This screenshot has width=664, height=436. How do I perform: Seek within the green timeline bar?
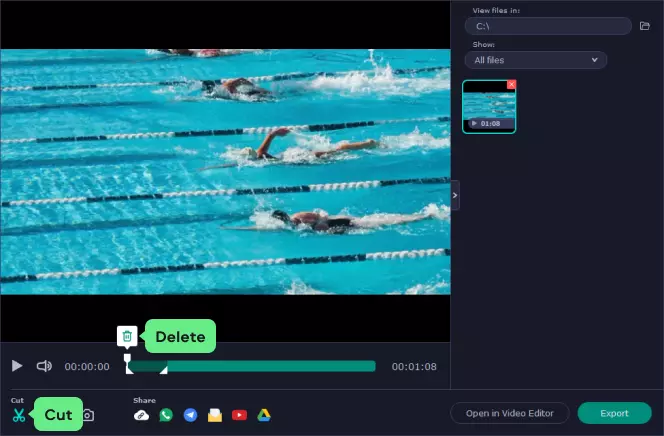pyautogui.click(x=252, y=366)
